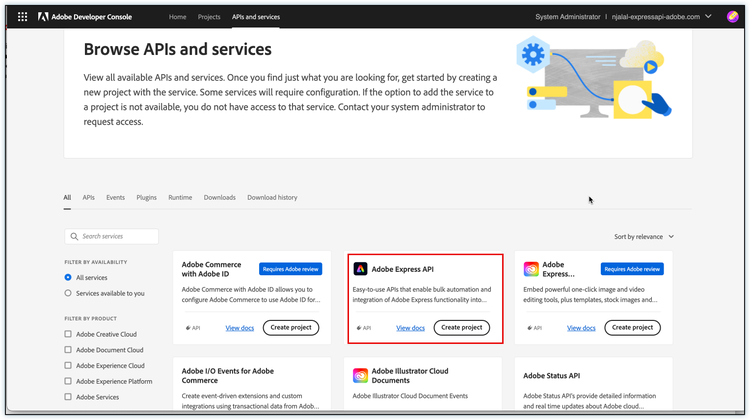750x420 pixels.
Task: Click the Adobe Illustrator Cloud Documents icon
Action: click(360, 376)
